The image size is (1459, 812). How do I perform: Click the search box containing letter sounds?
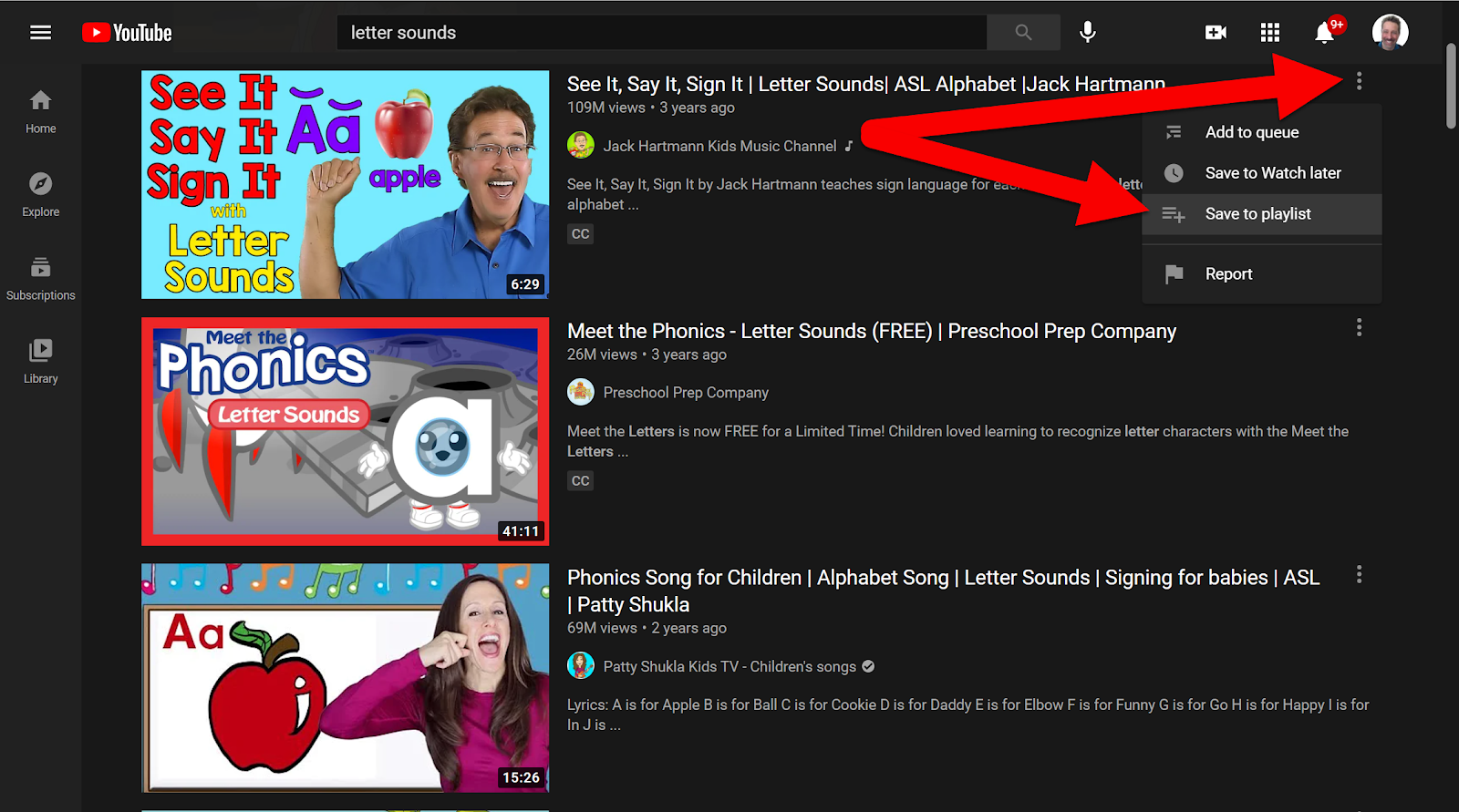tap(662, 33)
